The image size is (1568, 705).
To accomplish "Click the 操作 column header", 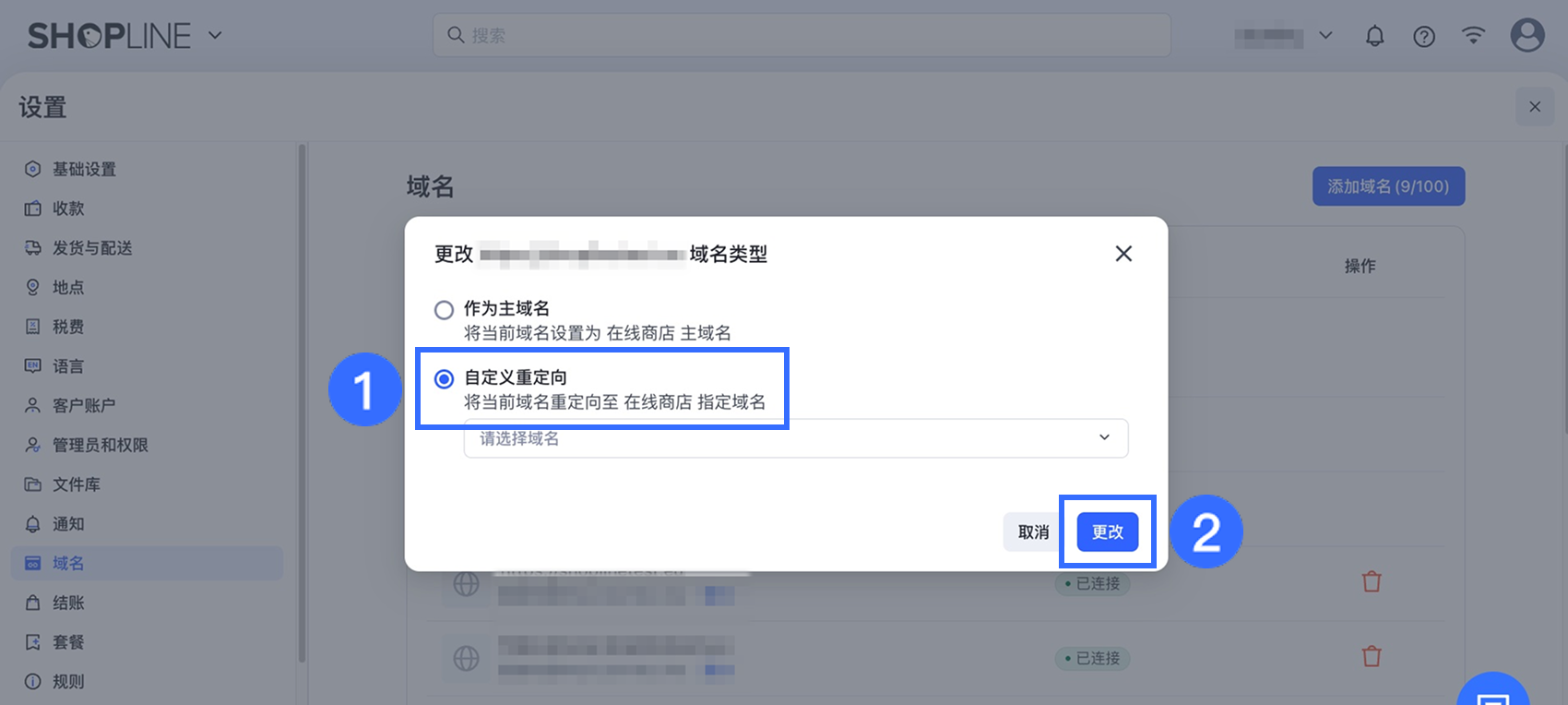I will click(x=1360, y=266).
